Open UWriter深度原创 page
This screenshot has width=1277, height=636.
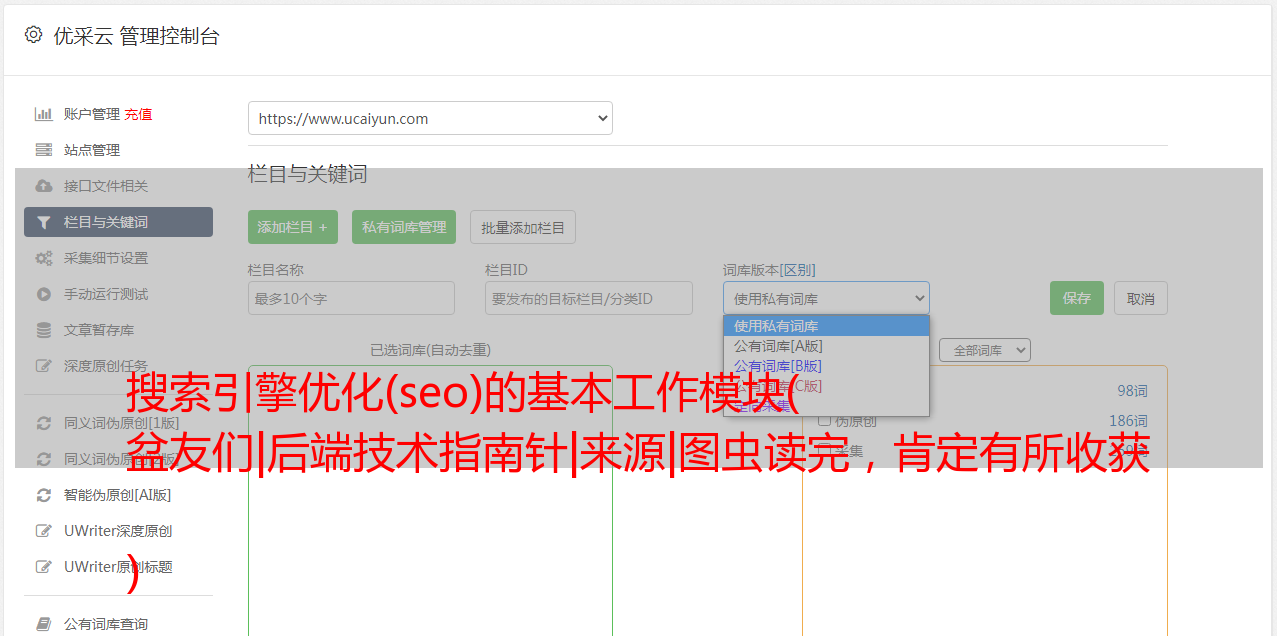118,531
